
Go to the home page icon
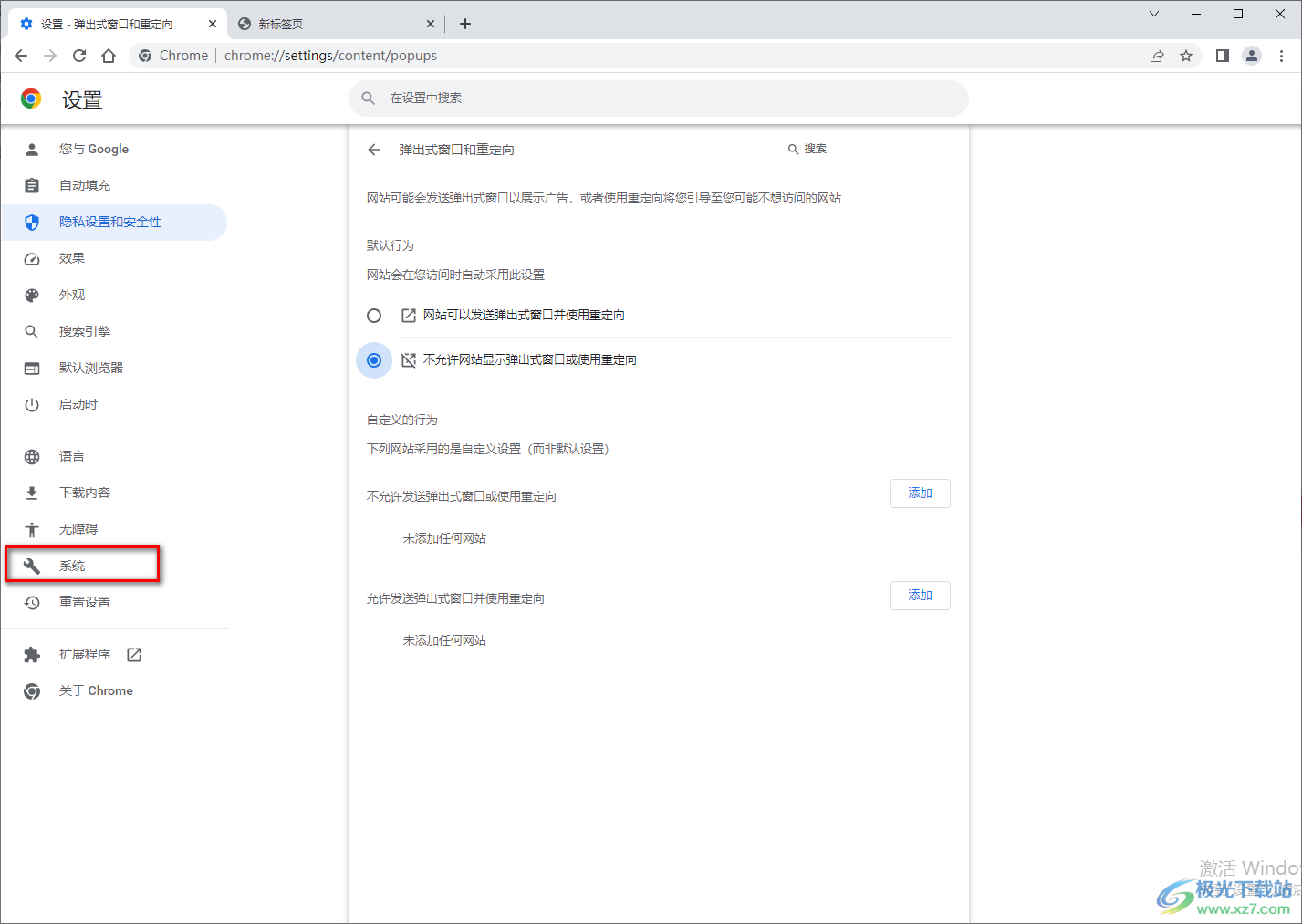[x=109, y=56]
